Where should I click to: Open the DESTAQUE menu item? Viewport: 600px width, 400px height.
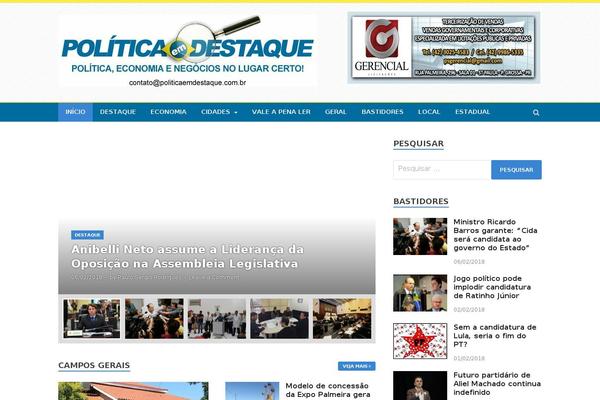pyautogui.click(x=118, y=112)
